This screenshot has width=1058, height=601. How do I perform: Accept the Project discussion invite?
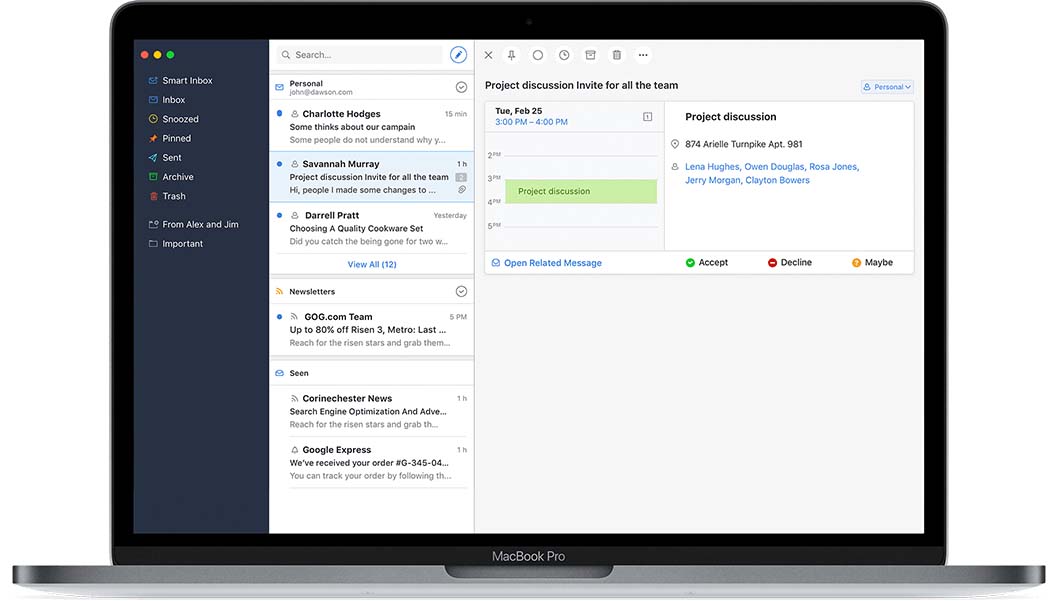[x=708, y=262]
